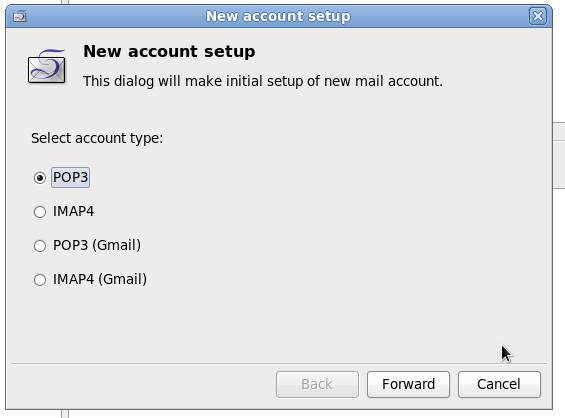Pick the POP3 (Gmail) radio circle

click(x=40, y=246)
